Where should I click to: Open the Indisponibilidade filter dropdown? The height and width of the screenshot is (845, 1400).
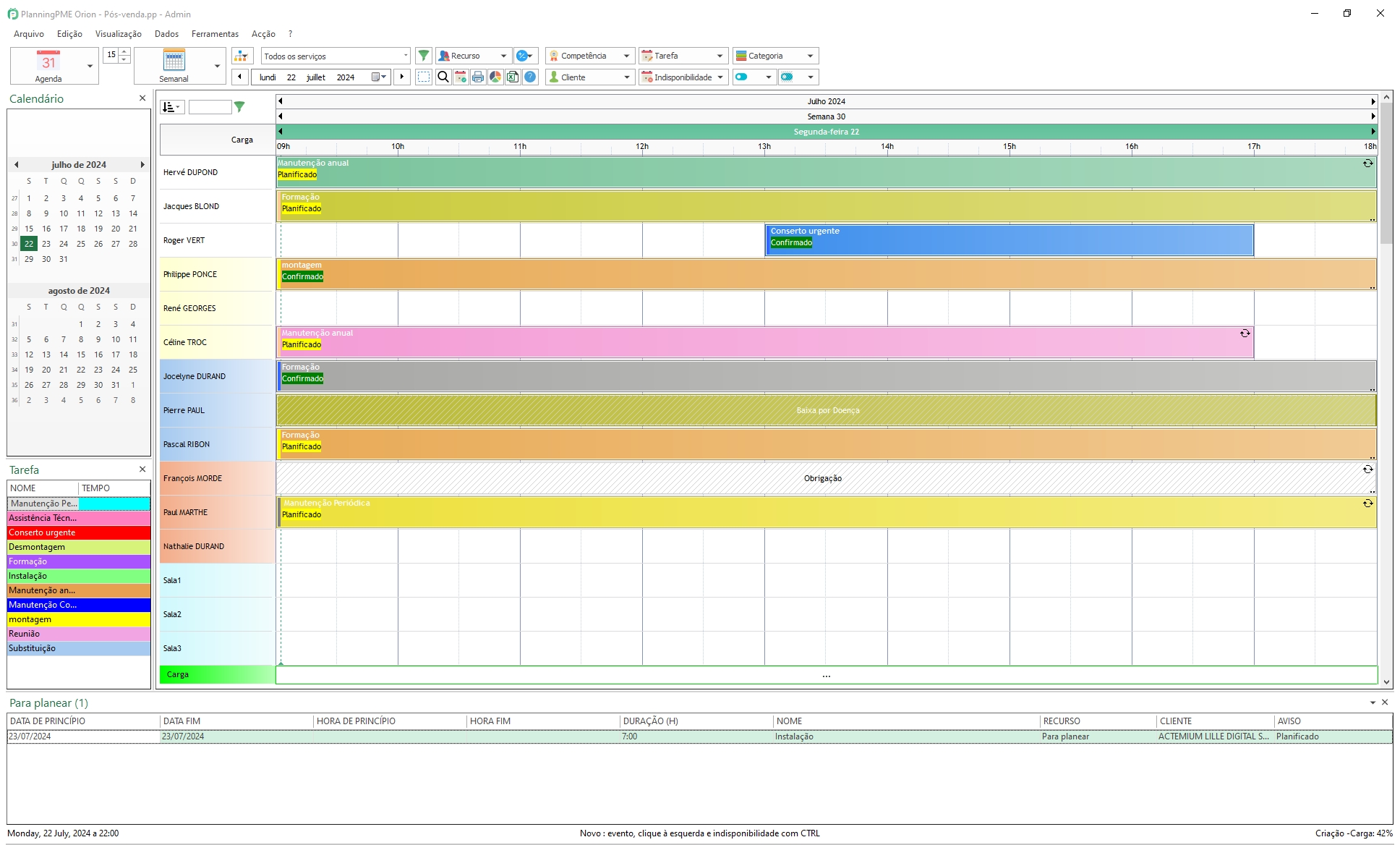pyautogui.click(x=683, y=77)
